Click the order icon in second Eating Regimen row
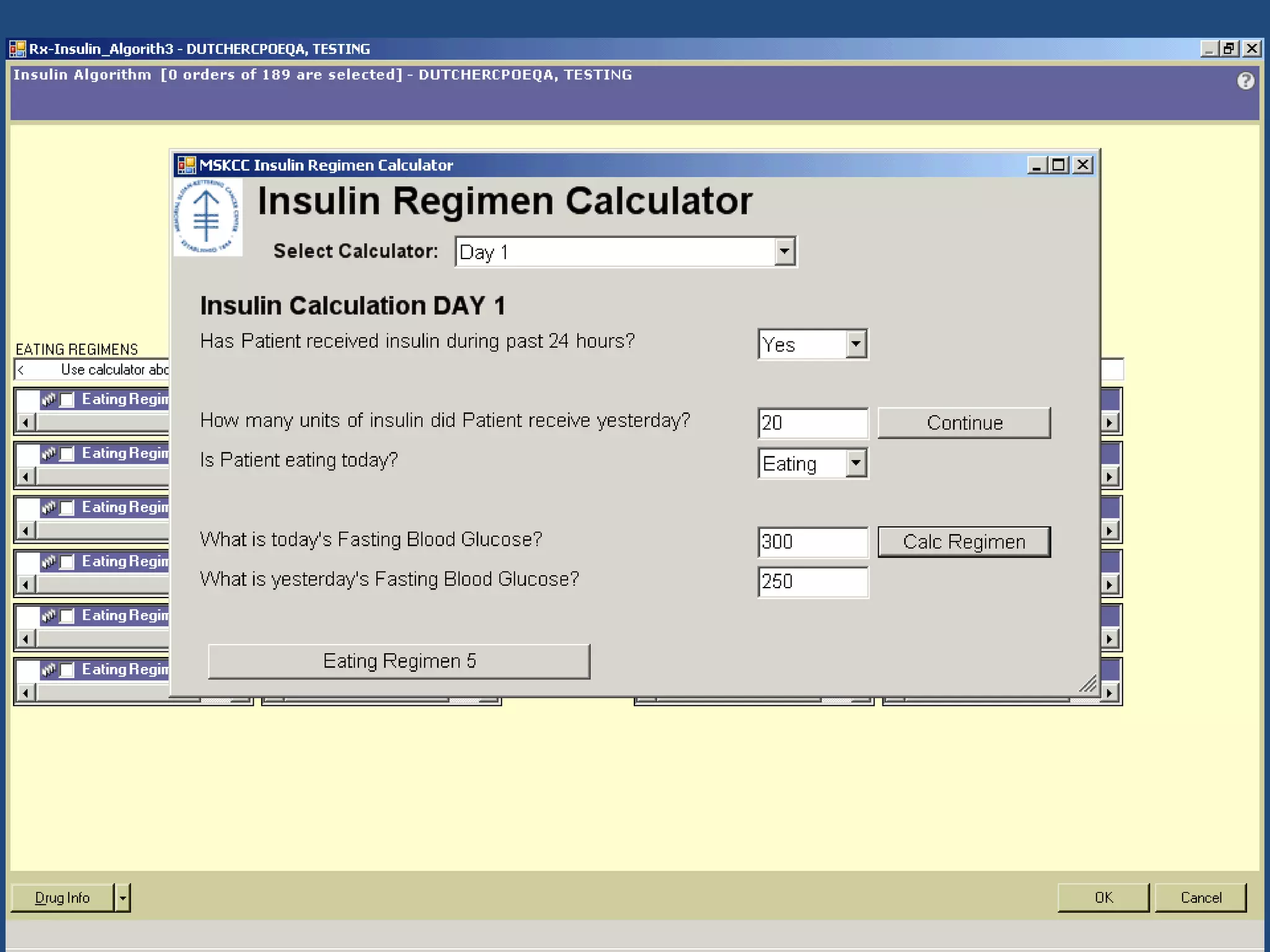This screenshot has width=1270, height=952. (49, 453)
